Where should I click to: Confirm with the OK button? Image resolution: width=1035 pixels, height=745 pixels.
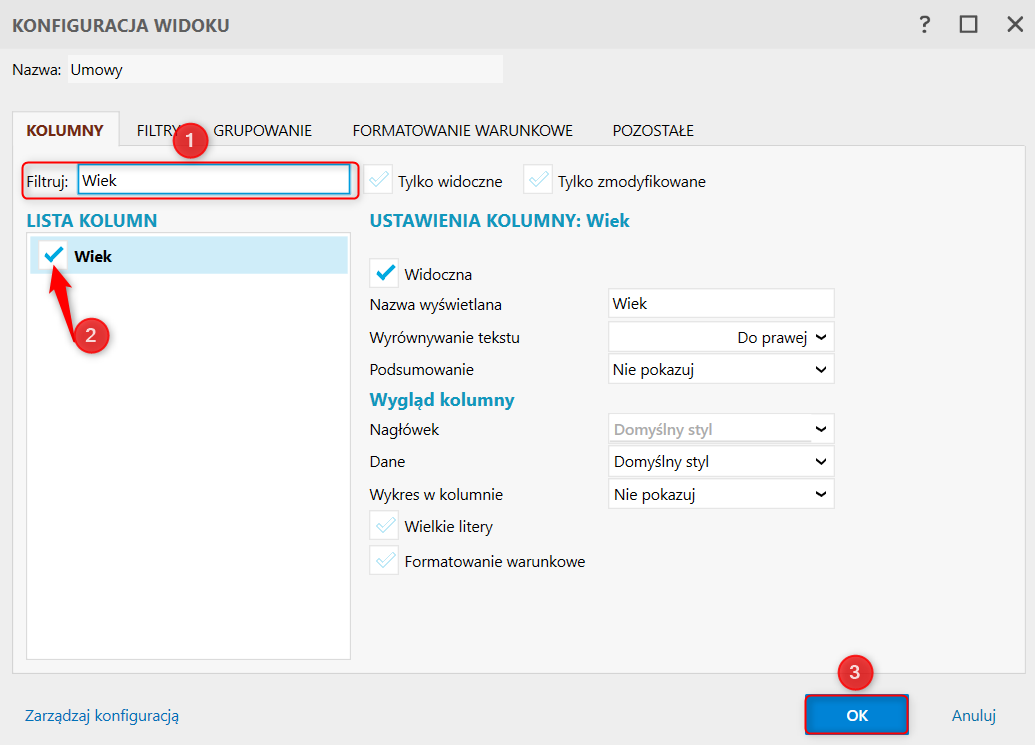pyautogui.click(x=857, y=715)
